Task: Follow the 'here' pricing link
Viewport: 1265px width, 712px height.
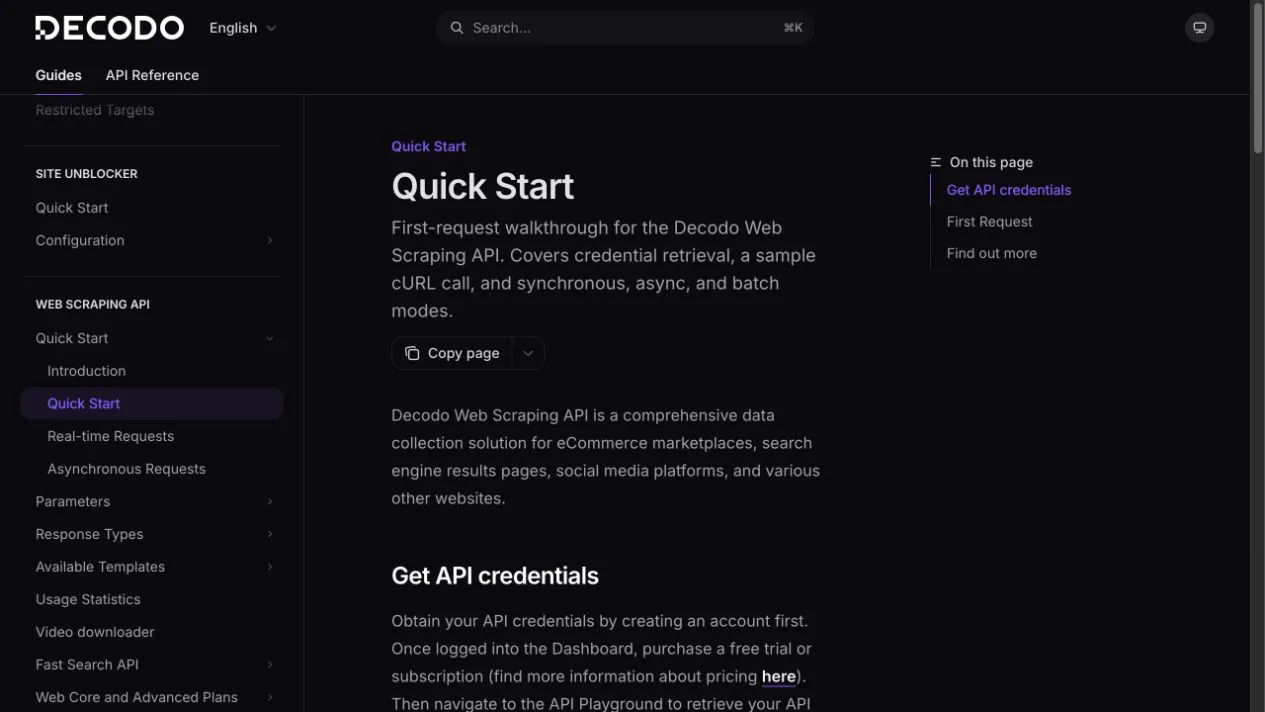Action: point(779,677)
